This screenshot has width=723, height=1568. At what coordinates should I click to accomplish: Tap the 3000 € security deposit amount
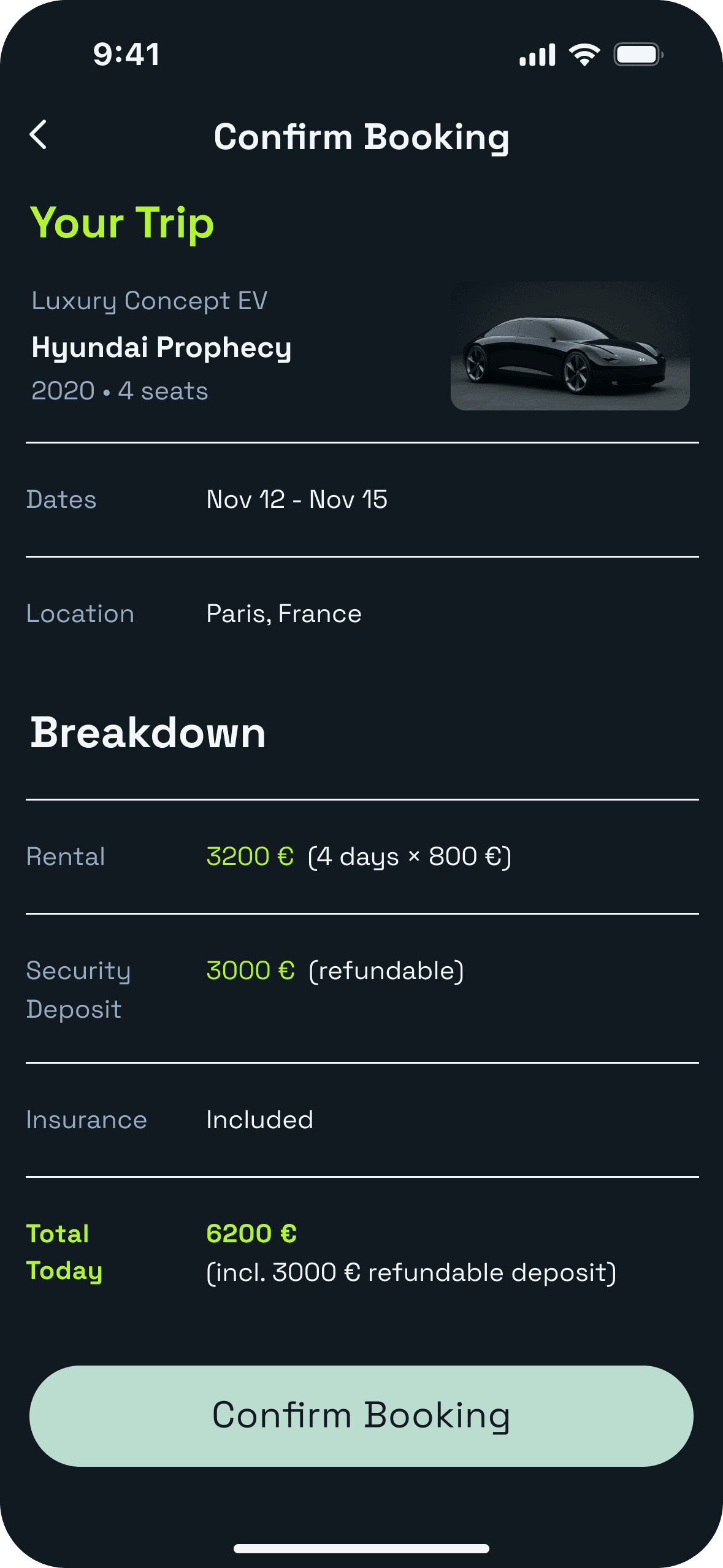click(x=251, y=970)
